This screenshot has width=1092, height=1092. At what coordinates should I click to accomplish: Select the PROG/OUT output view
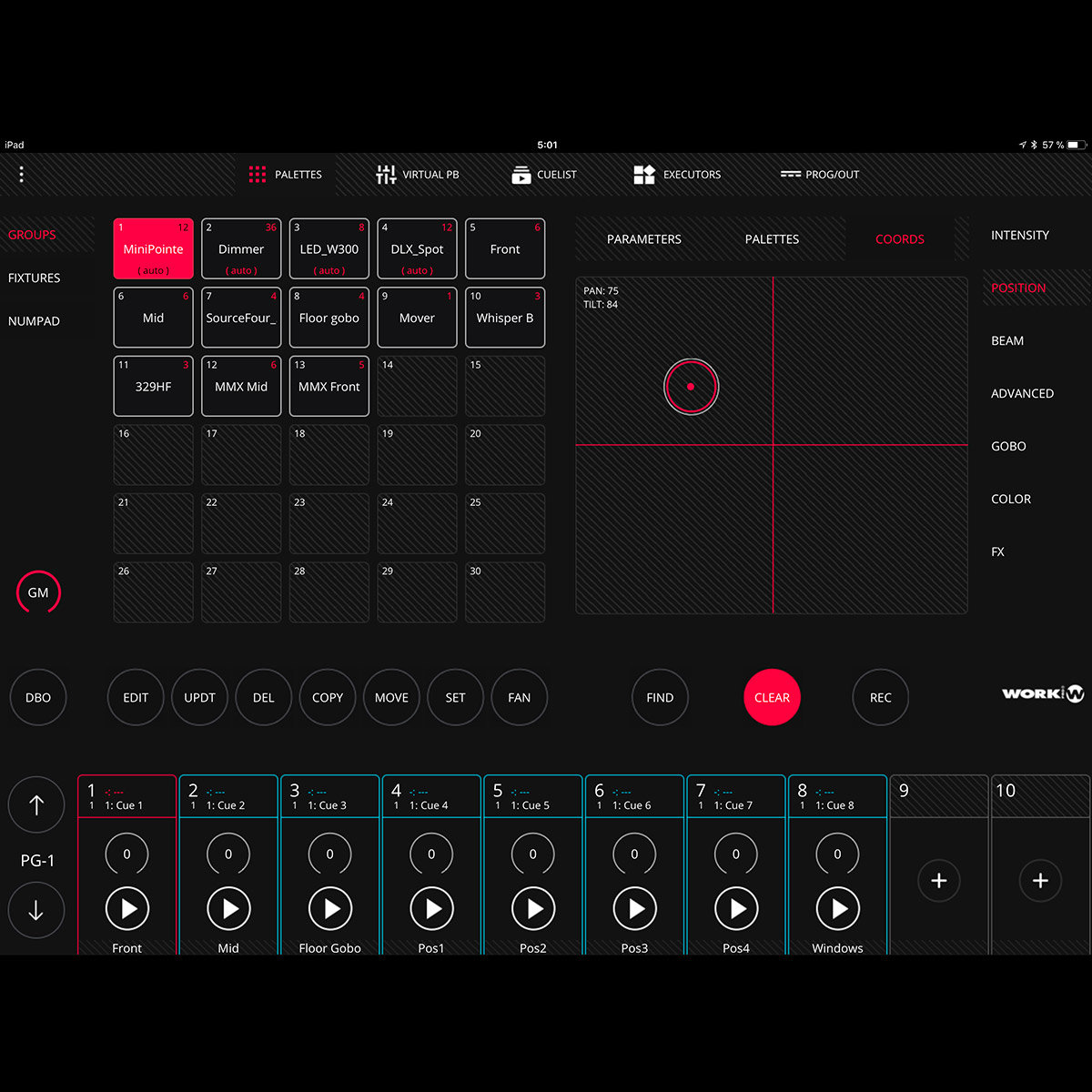818,174
